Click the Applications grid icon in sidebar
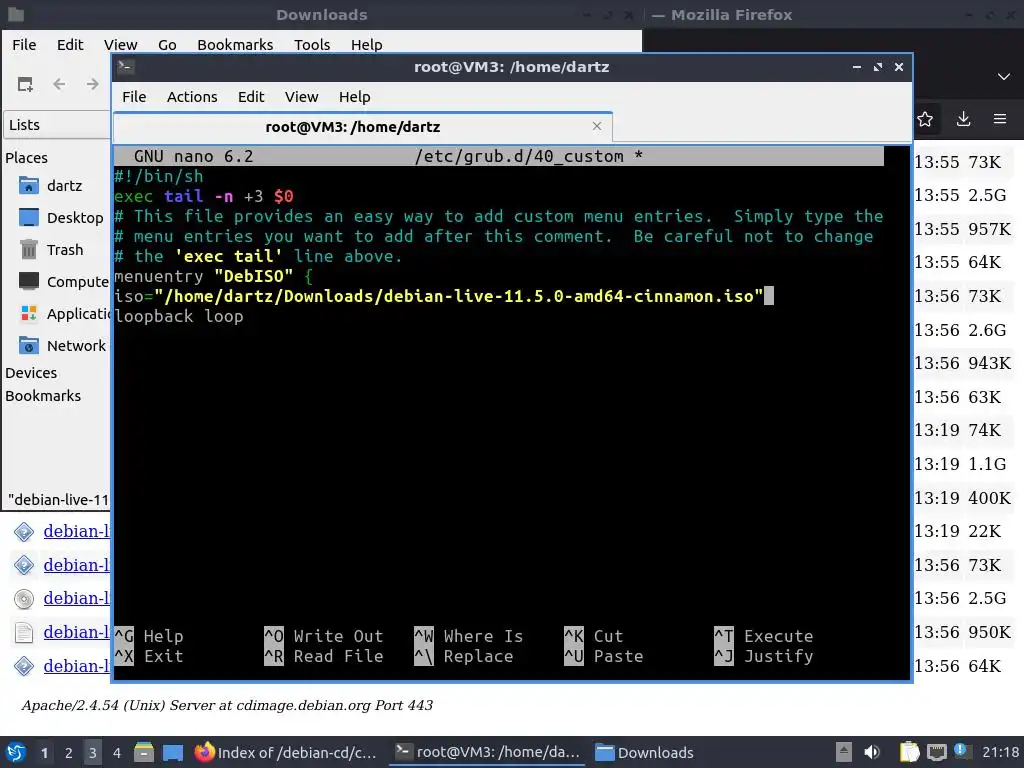The image size is (1024, 768). click(29, 313)
